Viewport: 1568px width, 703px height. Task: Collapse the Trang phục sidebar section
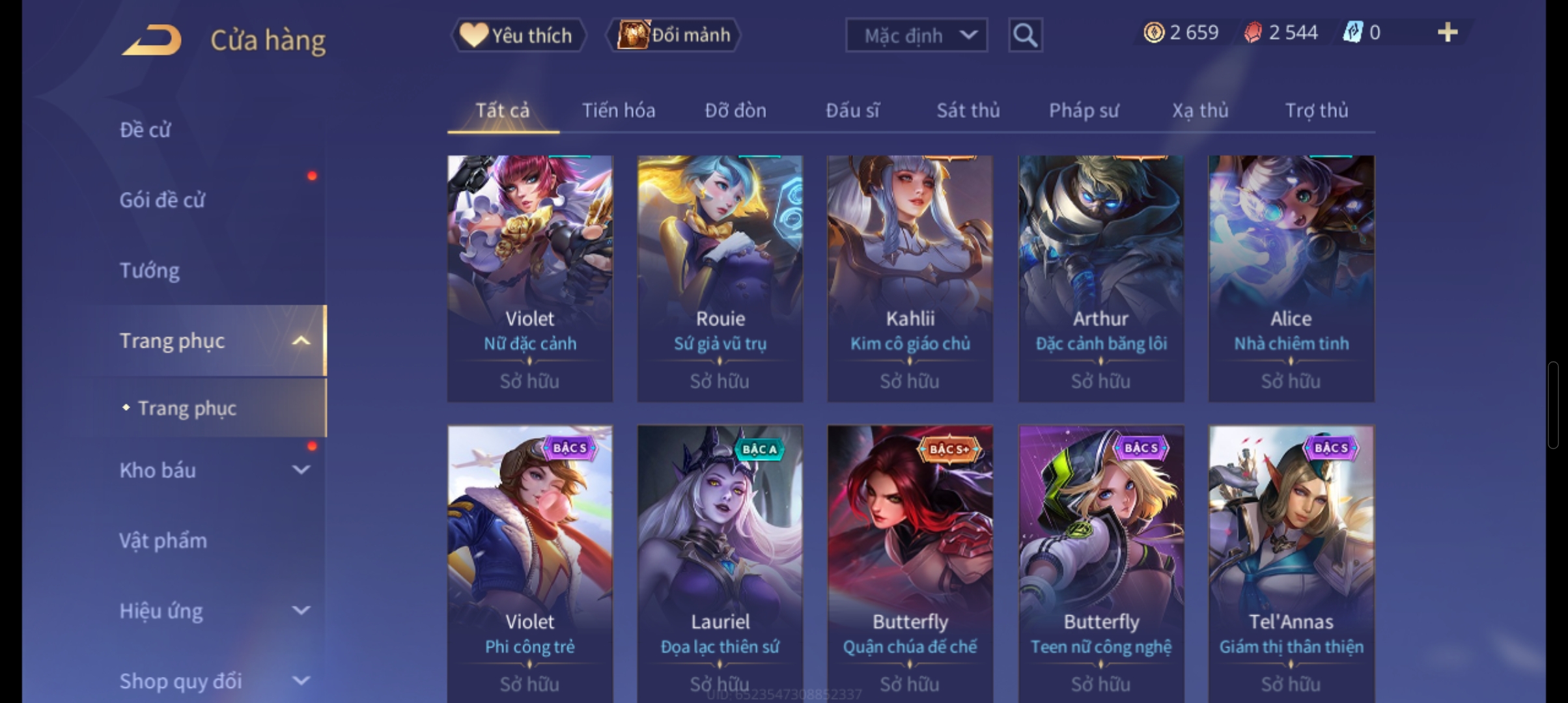click(x=300, y=340)
